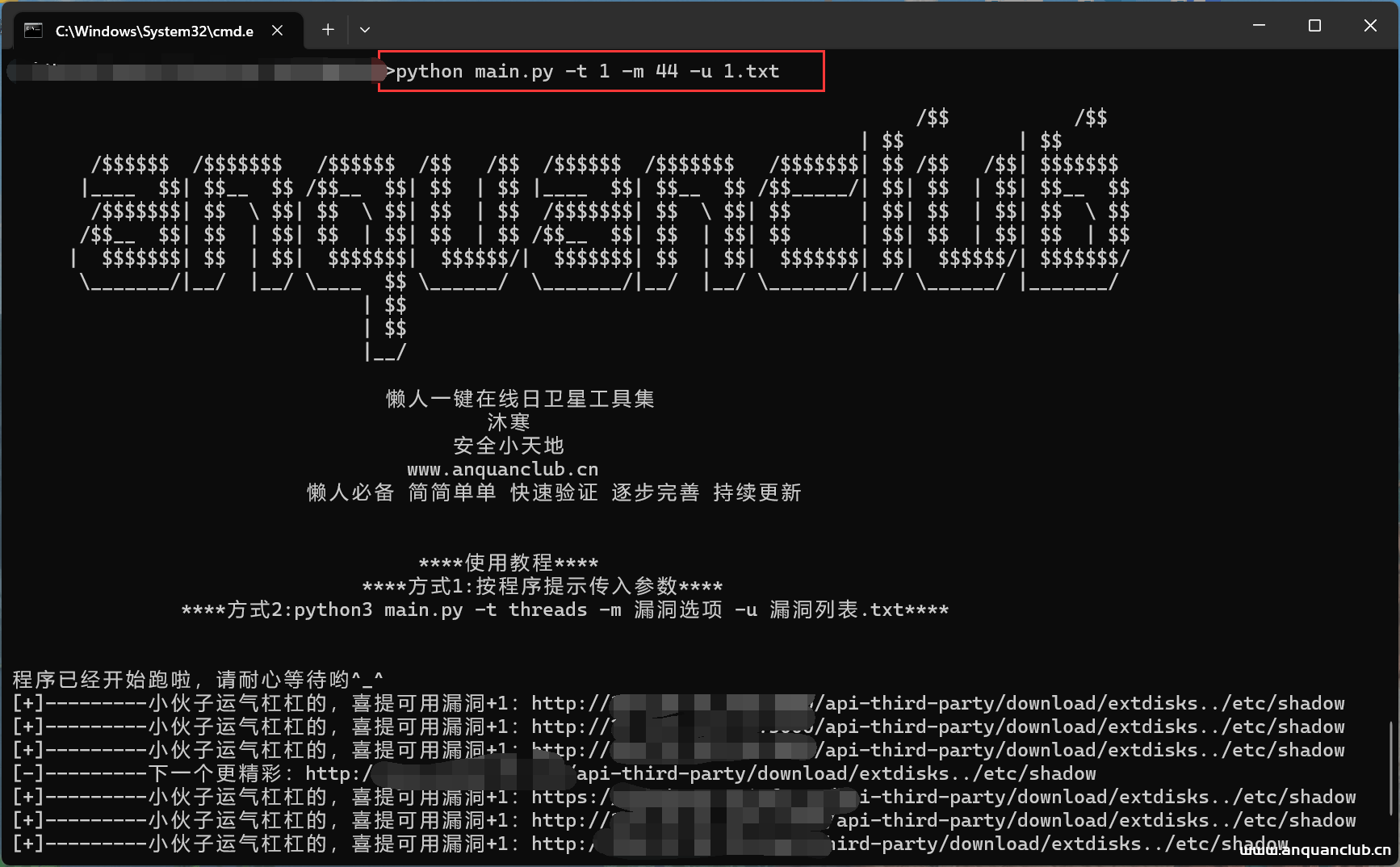The image size is (1400, 867).
Task: Maximize the terminal window
Action: point(1314,25)
